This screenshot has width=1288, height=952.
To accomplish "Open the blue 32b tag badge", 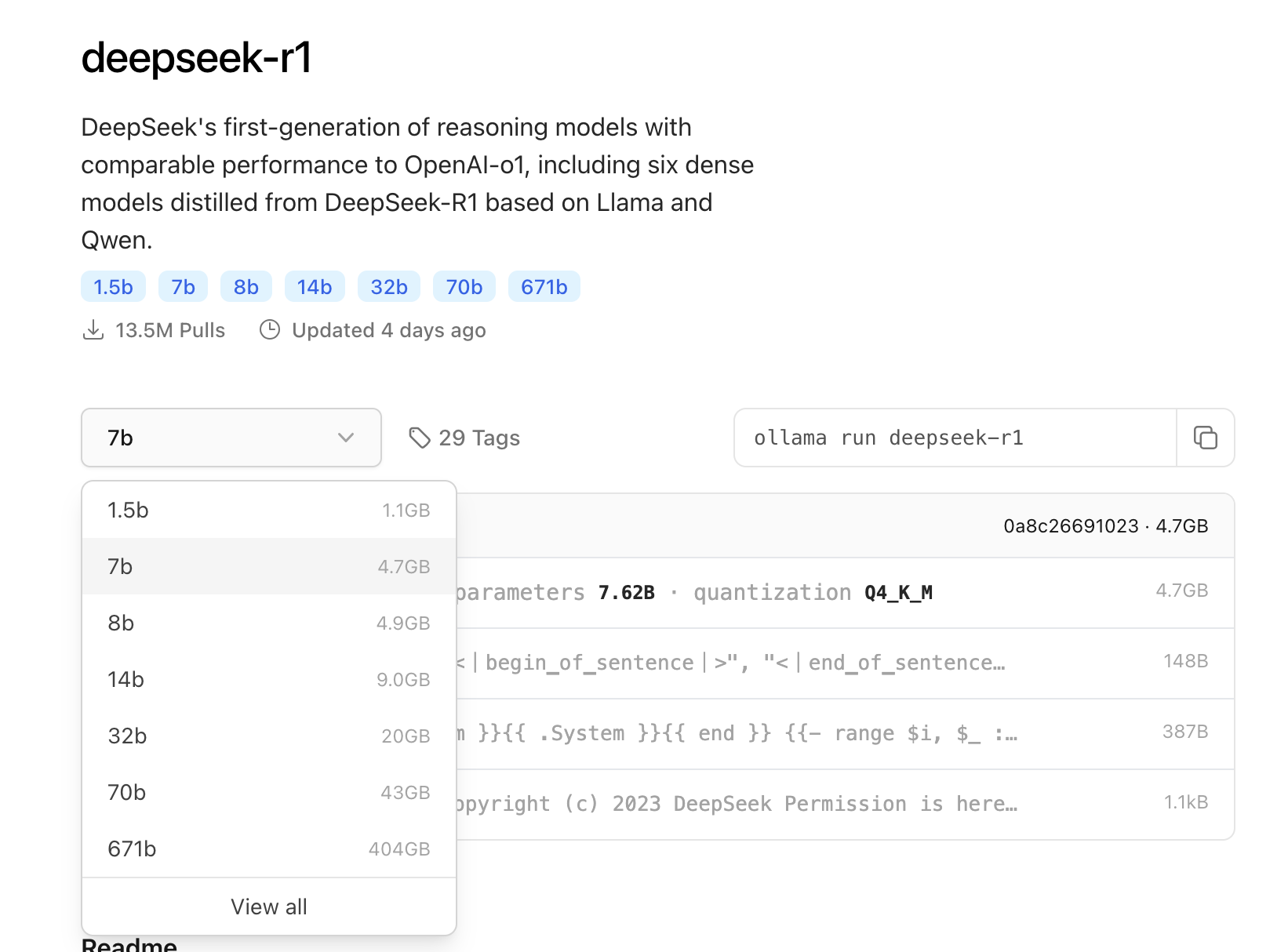I will coord(389,287).
